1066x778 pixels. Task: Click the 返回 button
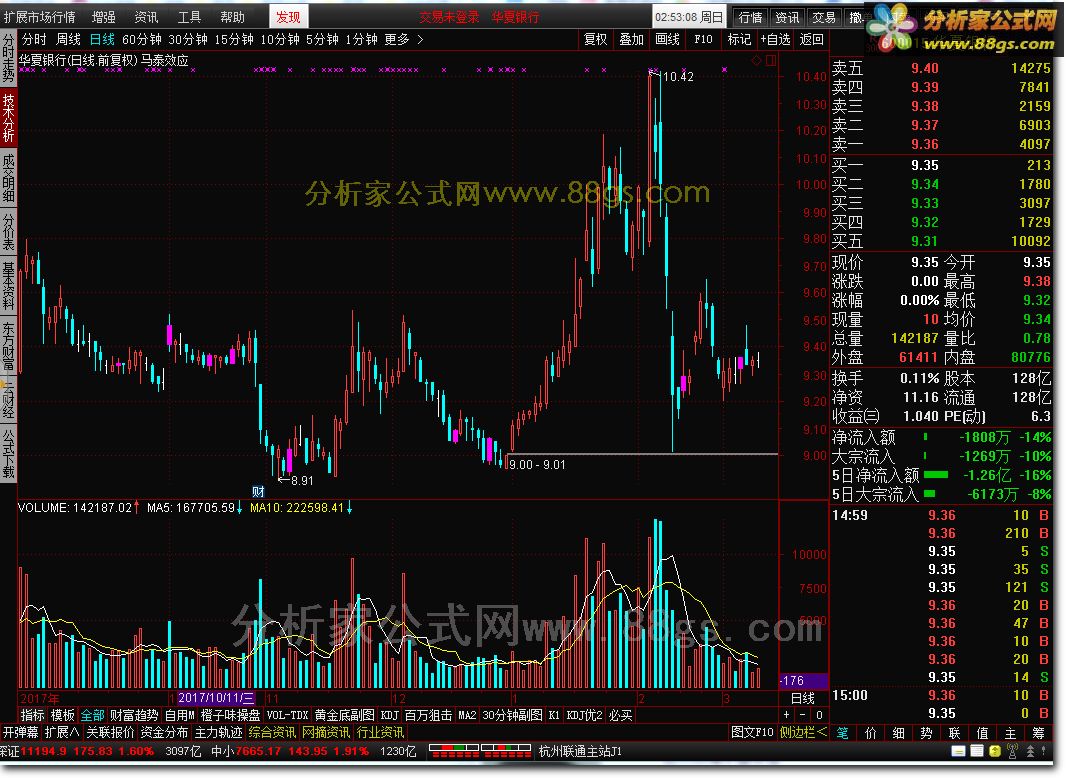tap(812, 39)
